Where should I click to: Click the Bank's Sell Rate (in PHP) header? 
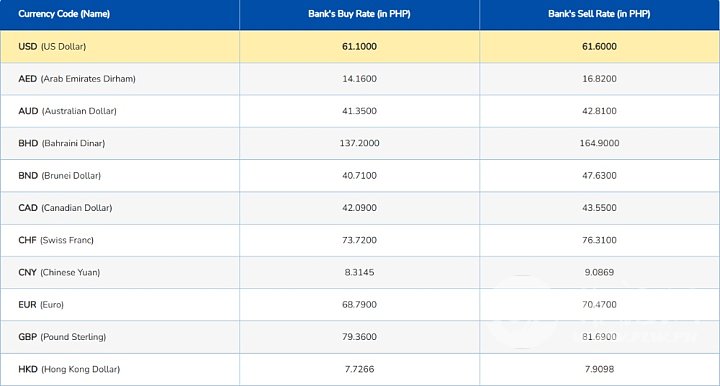(x=599, y=14)
